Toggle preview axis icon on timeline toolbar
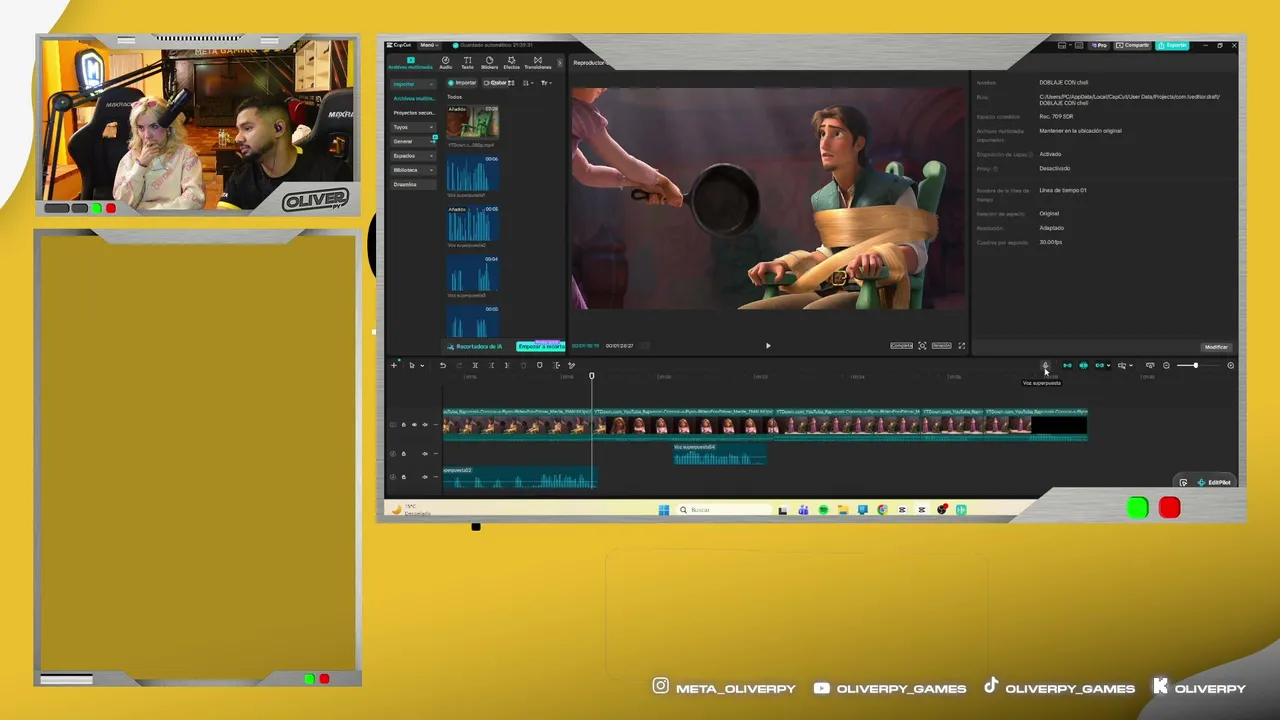The height and width of the screenshot is (720, 1280). pos(1121,365)
